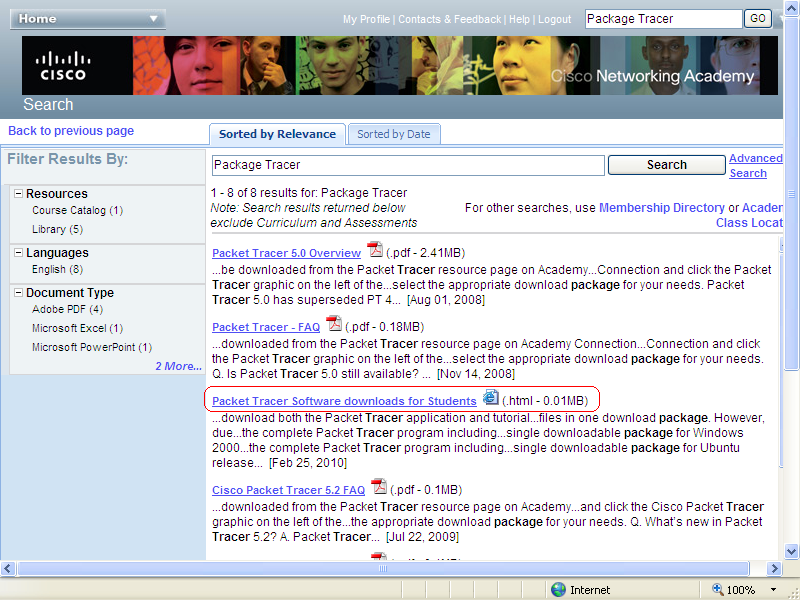Switch to Sorted by Date tab

coord(393,134)
